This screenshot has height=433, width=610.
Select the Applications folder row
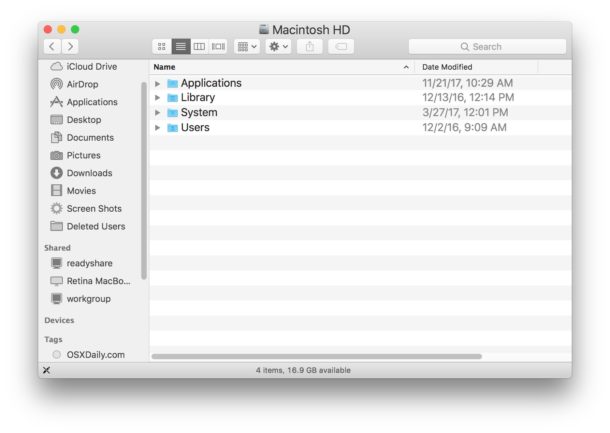click(361, 83)
